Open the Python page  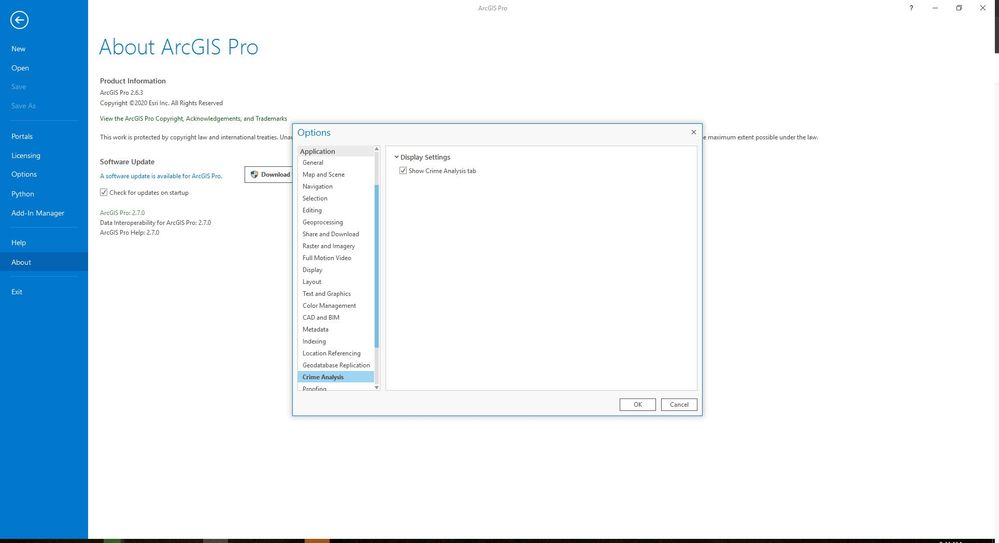(22, 194)
